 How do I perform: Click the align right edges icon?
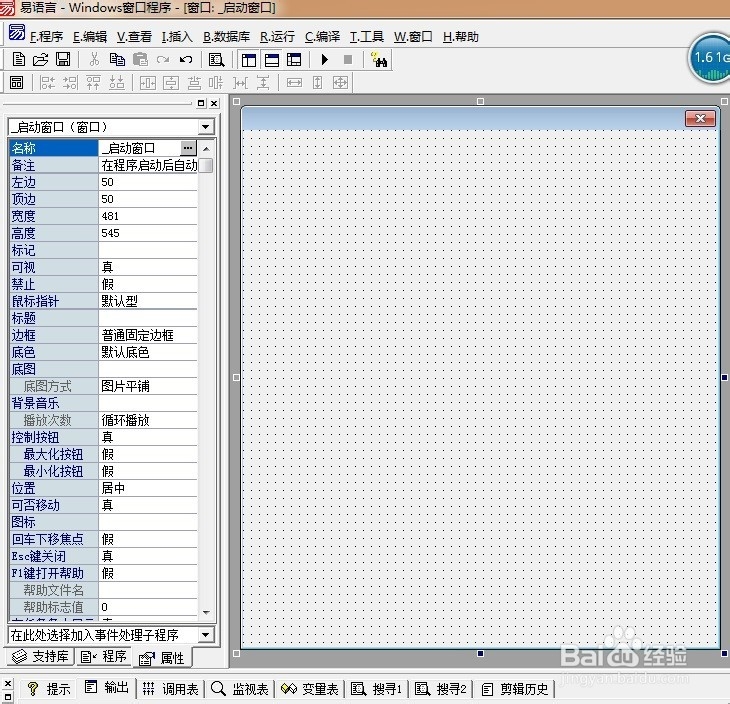pyautogui.click(x=70, y=83)
